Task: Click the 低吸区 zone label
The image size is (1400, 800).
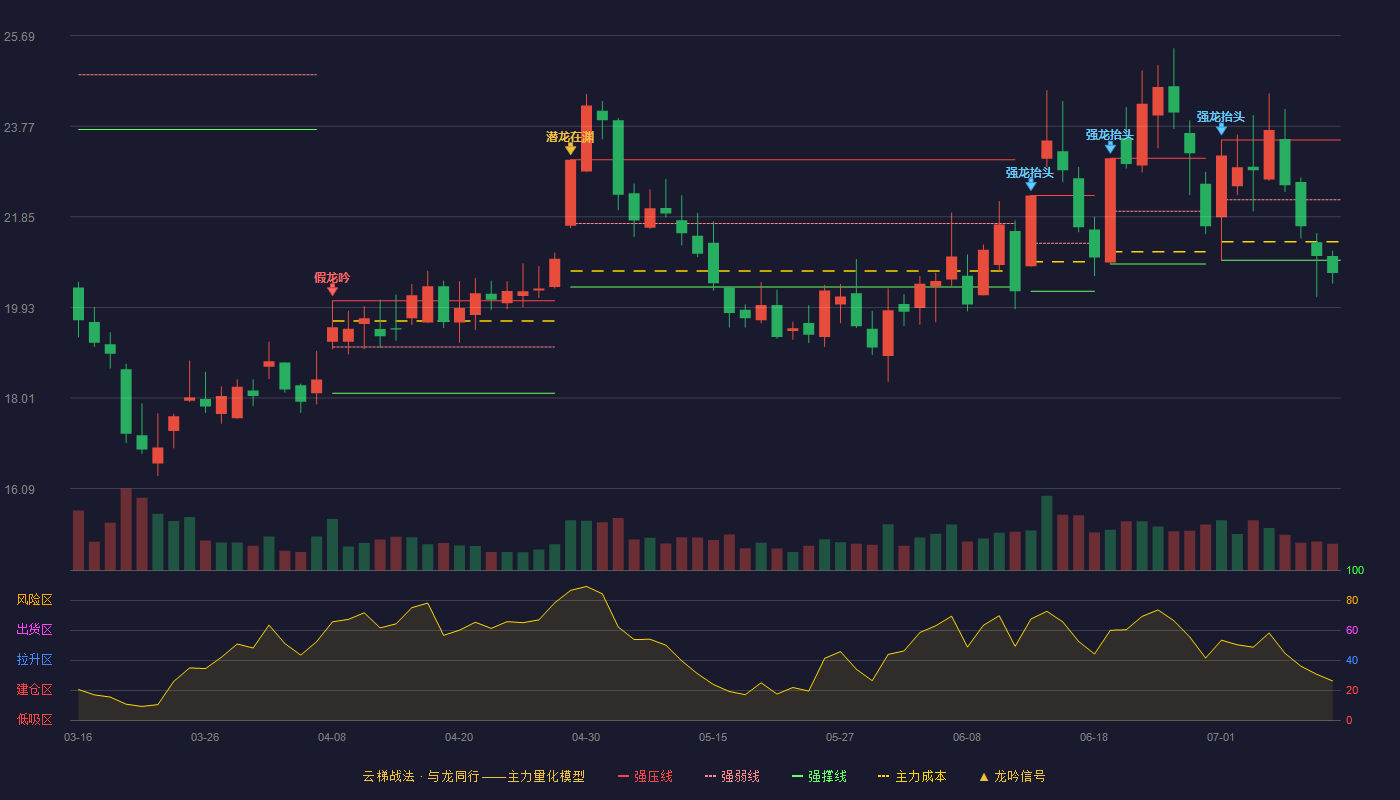Action: click(x=34, y=719)
